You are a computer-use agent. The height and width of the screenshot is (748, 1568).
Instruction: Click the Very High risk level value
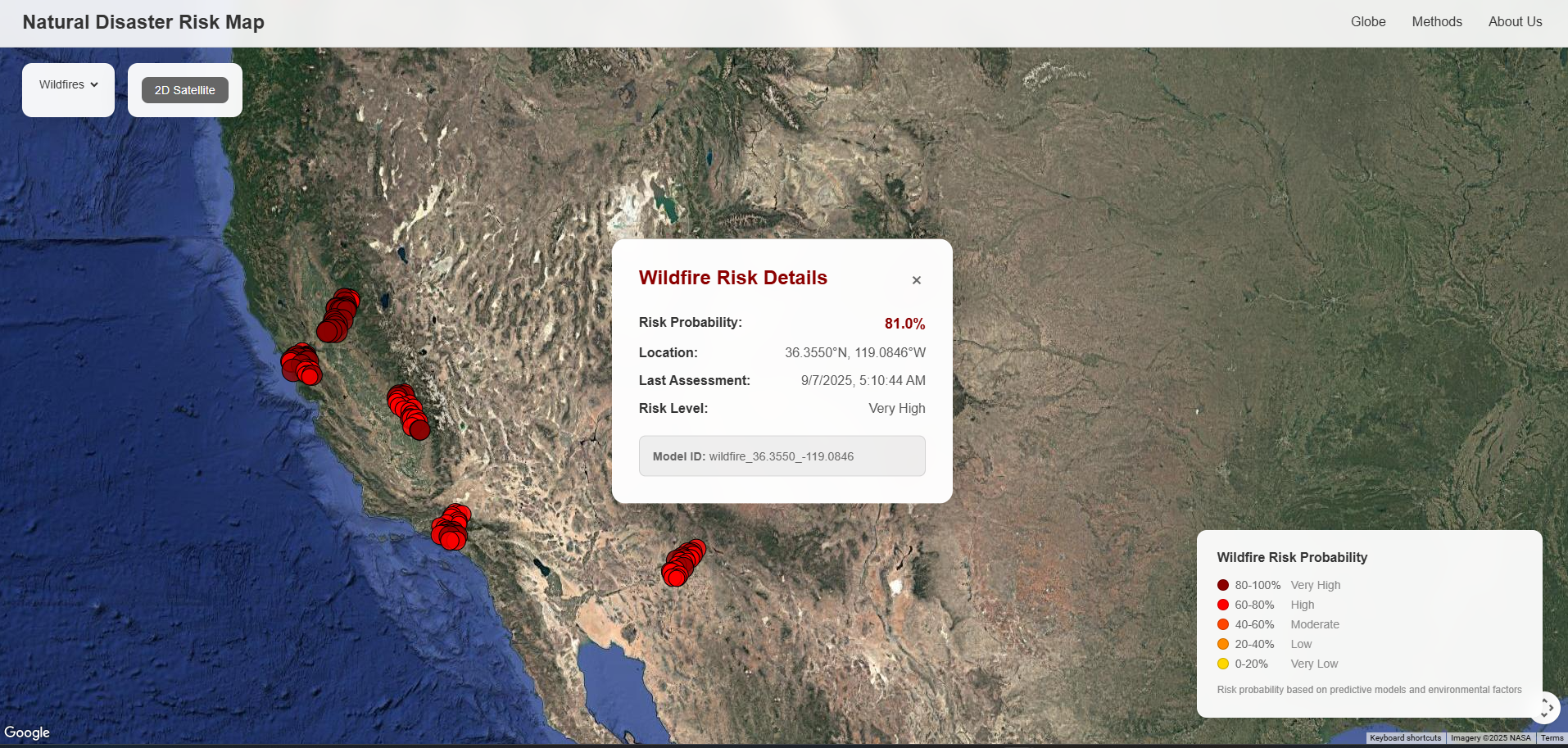pyautogui.click(x=897, y=409)
